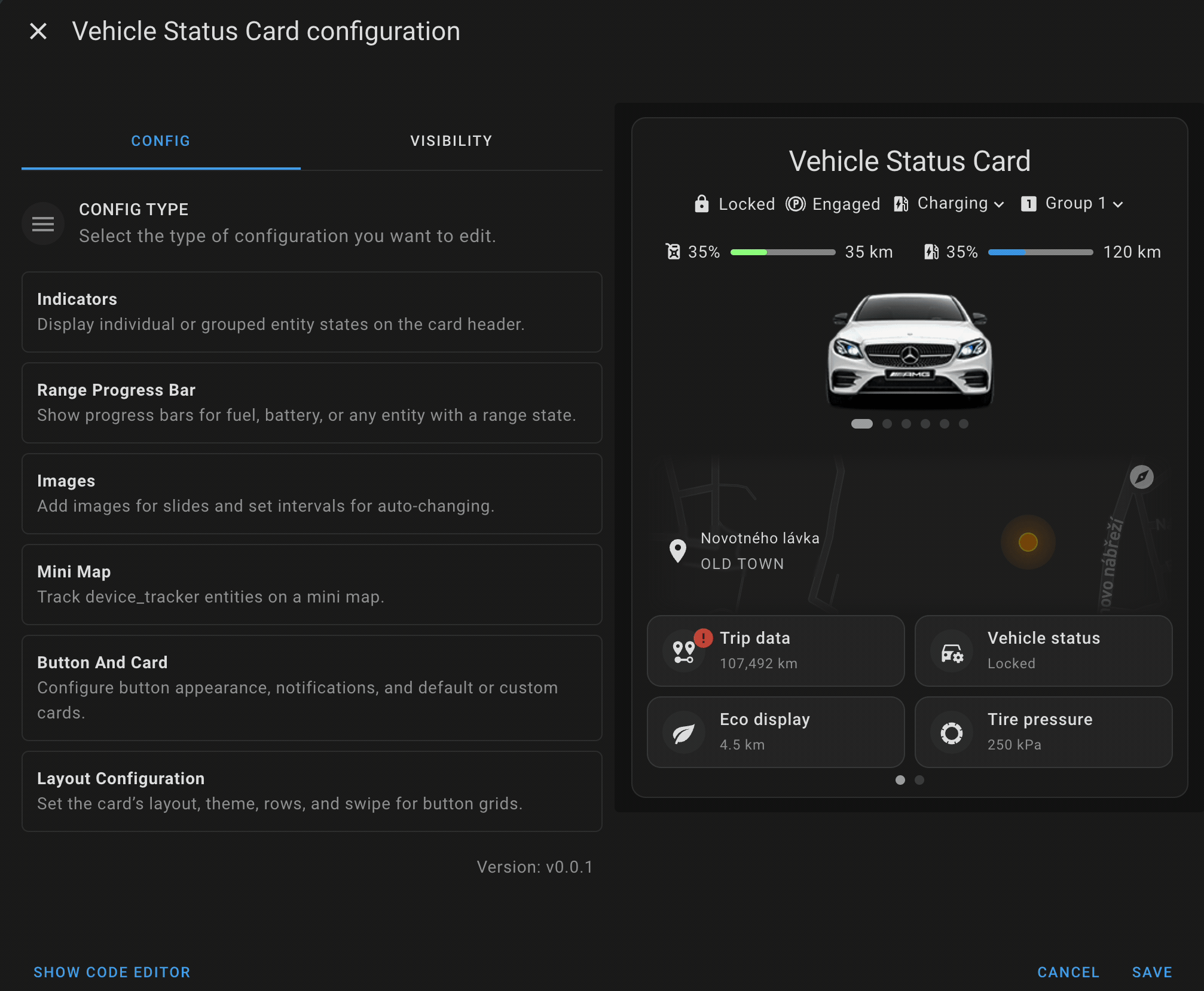Image resolution: width=1204 pixels, height=991 pixels.
Task: Expand the Group 1 indicator dropdown
Action: point(1118,204)
